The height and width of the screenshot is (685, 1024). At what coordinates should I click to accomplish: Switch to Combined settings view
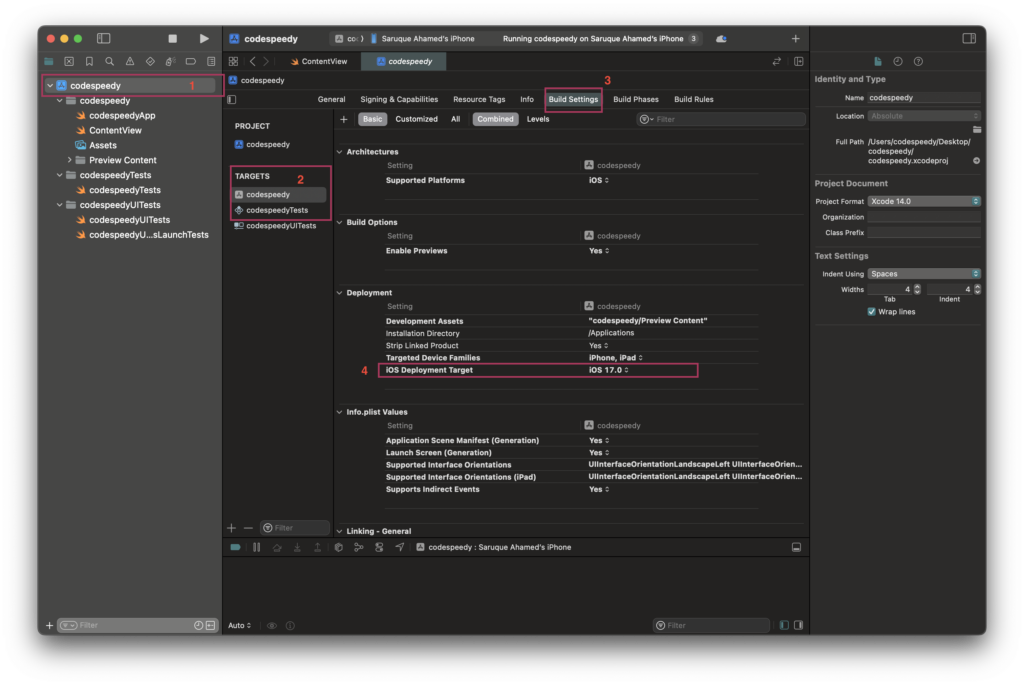coord(495,119)
